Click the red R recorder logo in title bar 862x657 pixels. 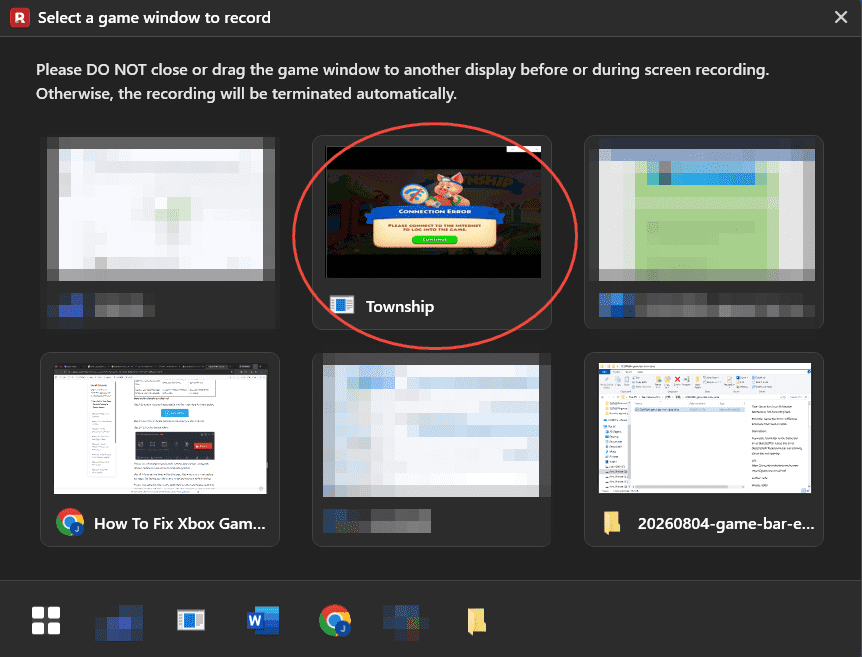[x=20, y=18]
